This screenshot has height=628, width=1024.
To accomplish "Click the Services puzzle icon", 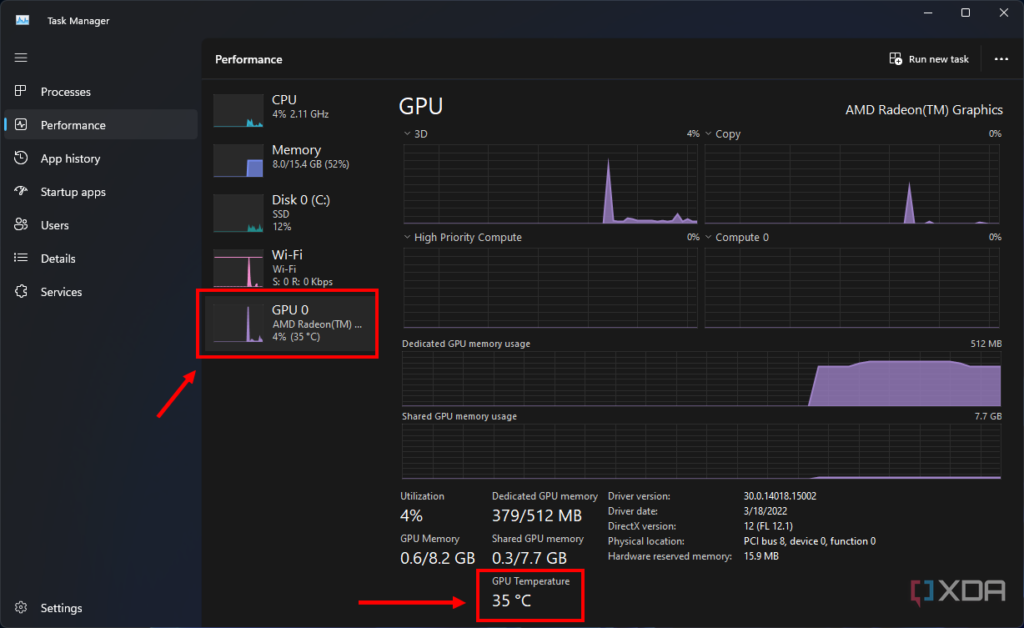I will 21,291.
